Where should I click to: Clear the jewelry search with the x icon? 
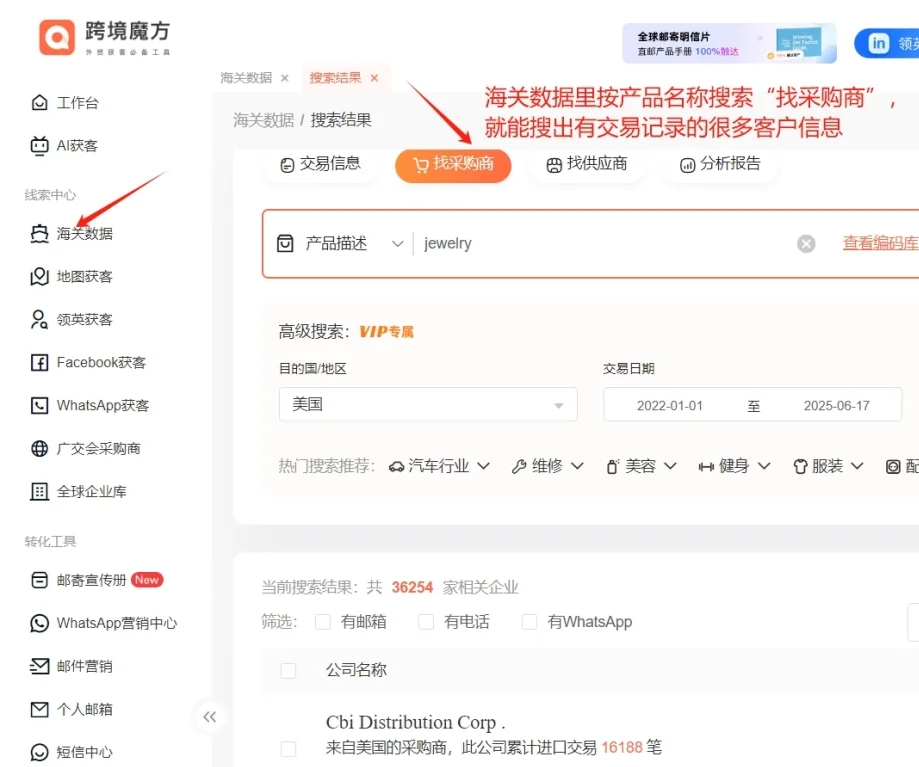(806, 243)
